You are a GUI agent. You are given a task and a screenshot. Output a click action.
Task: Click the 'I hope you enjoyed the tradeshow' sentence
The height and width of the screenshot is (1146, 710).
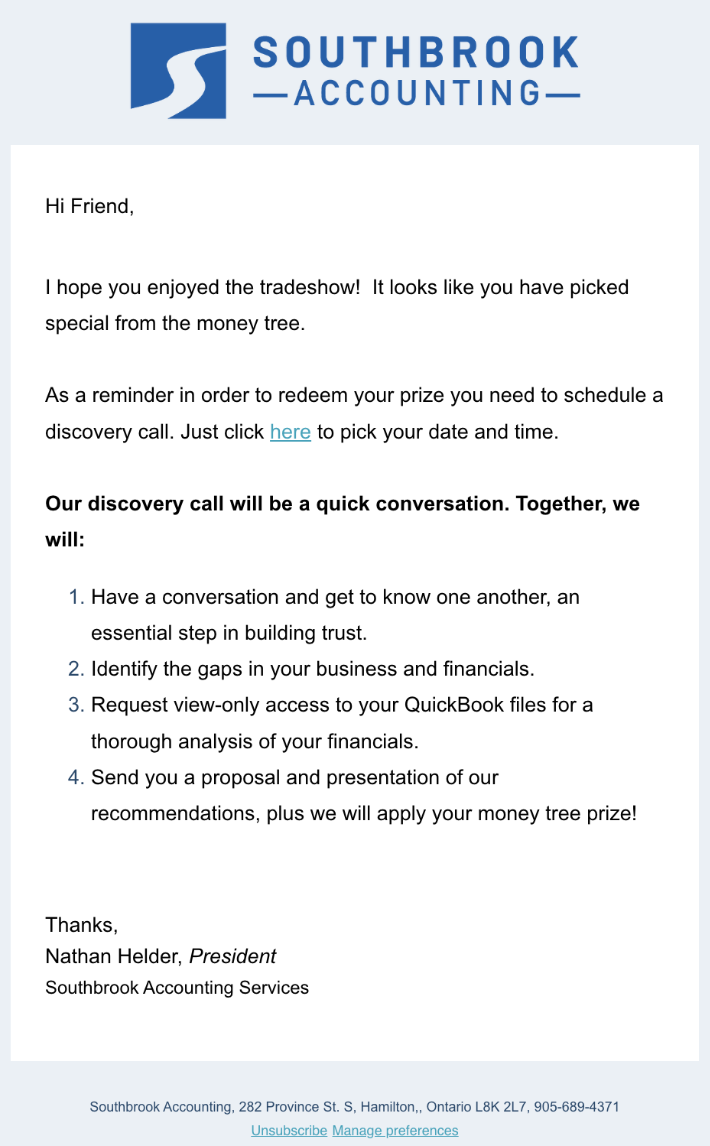click(x=202, y=288)
